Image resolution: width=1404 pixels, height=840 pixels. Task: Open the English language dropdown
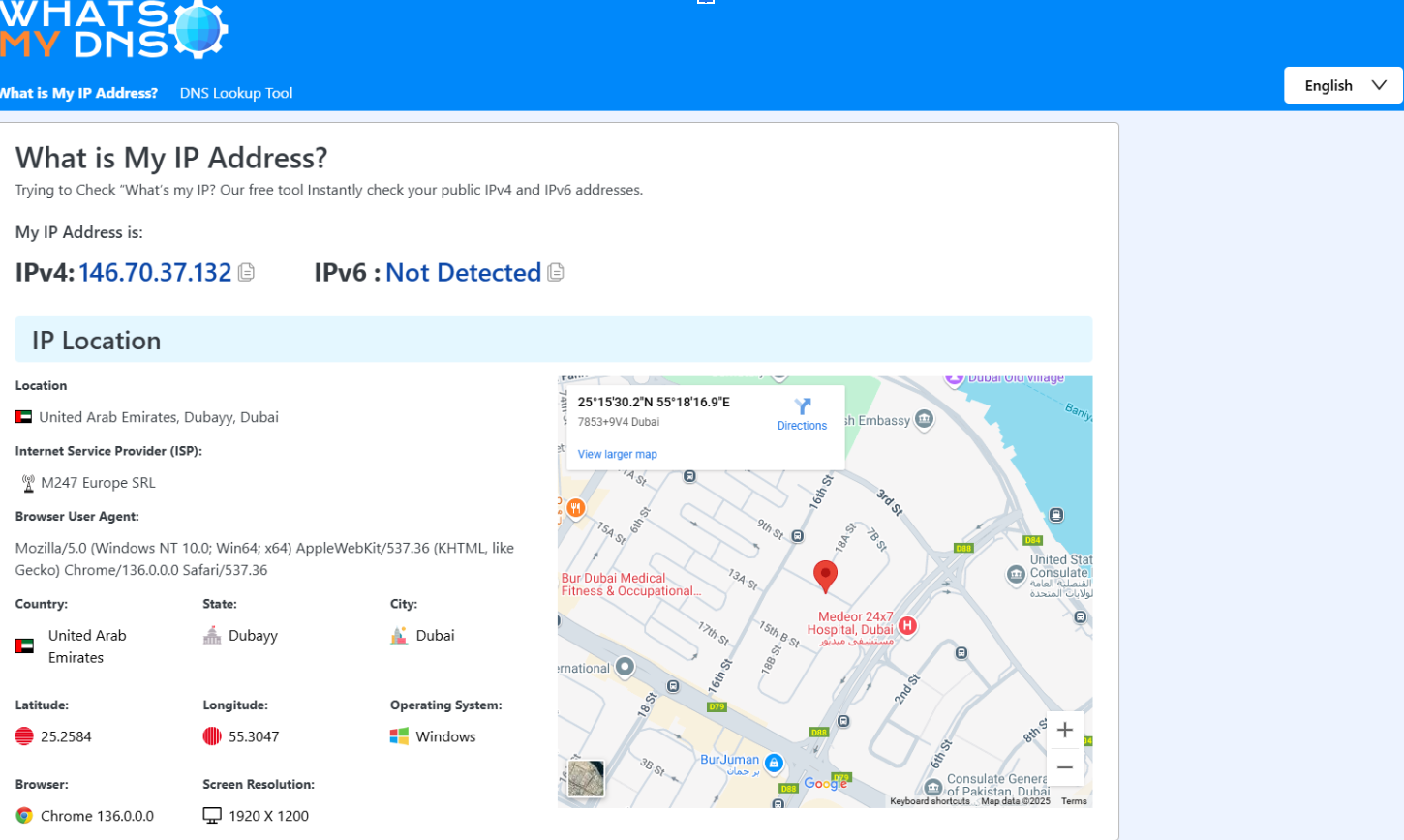[x=1342, y=85]
